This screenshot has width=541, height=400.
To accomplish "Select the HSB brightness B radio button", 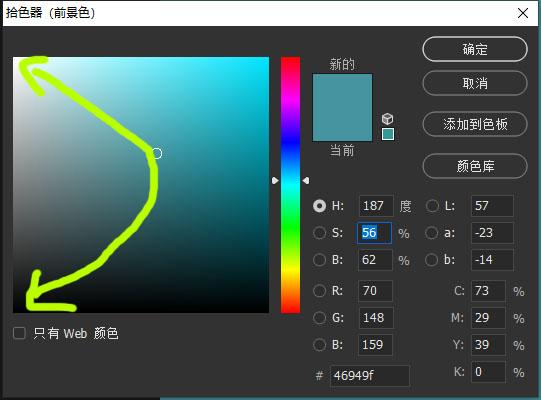I will click(319, 260).
